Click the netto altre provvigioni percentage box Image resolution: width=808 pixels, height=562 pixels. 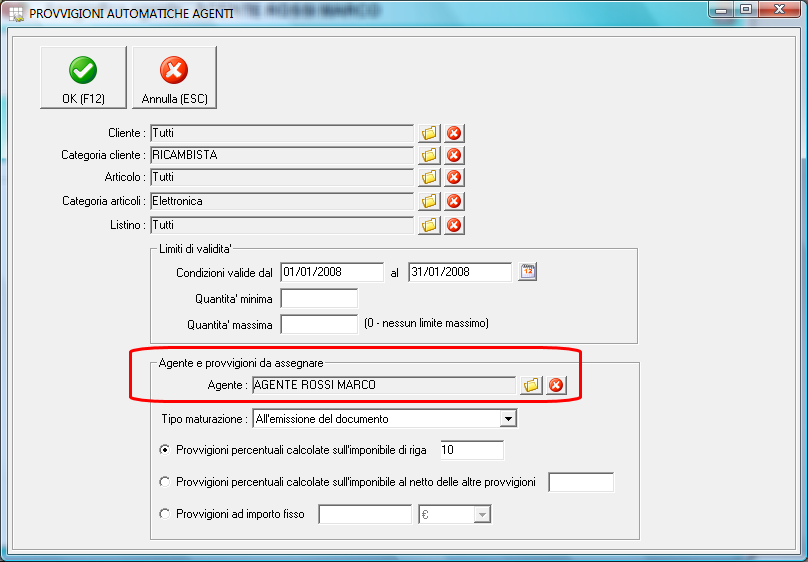581,482
